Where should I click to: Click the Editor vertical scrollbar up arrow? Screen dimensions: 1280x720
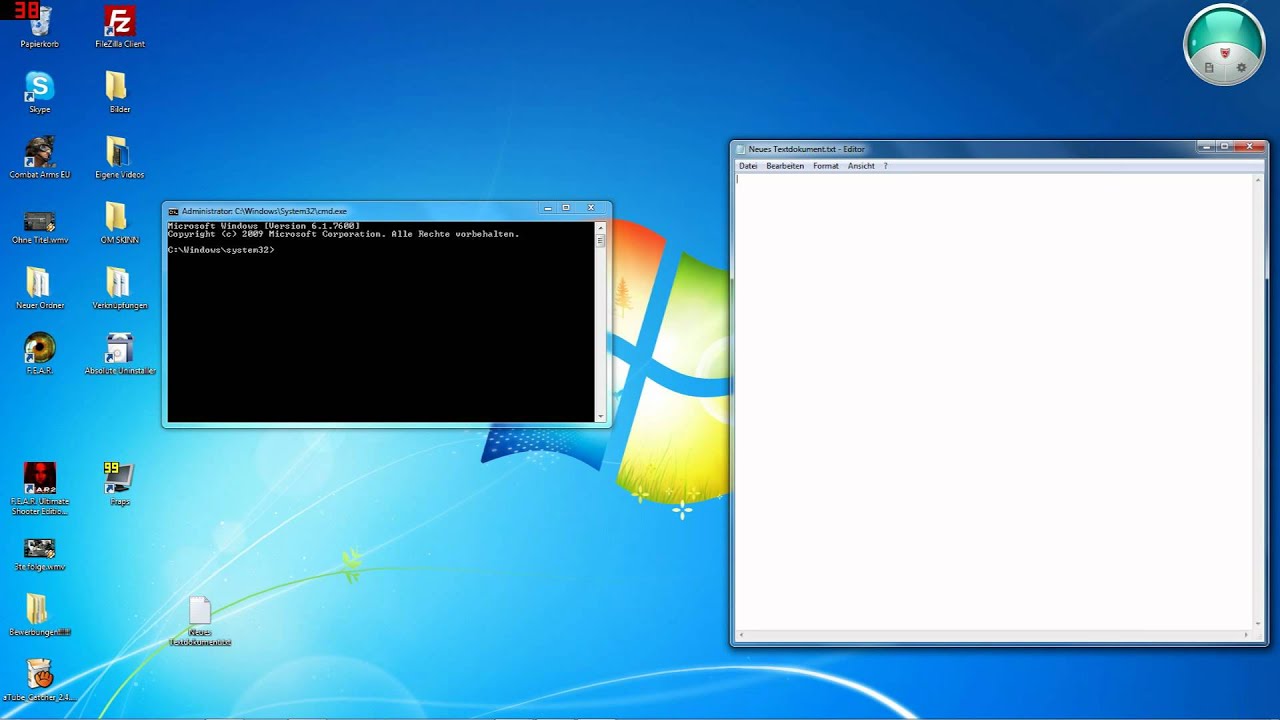tap(1258, 178)
